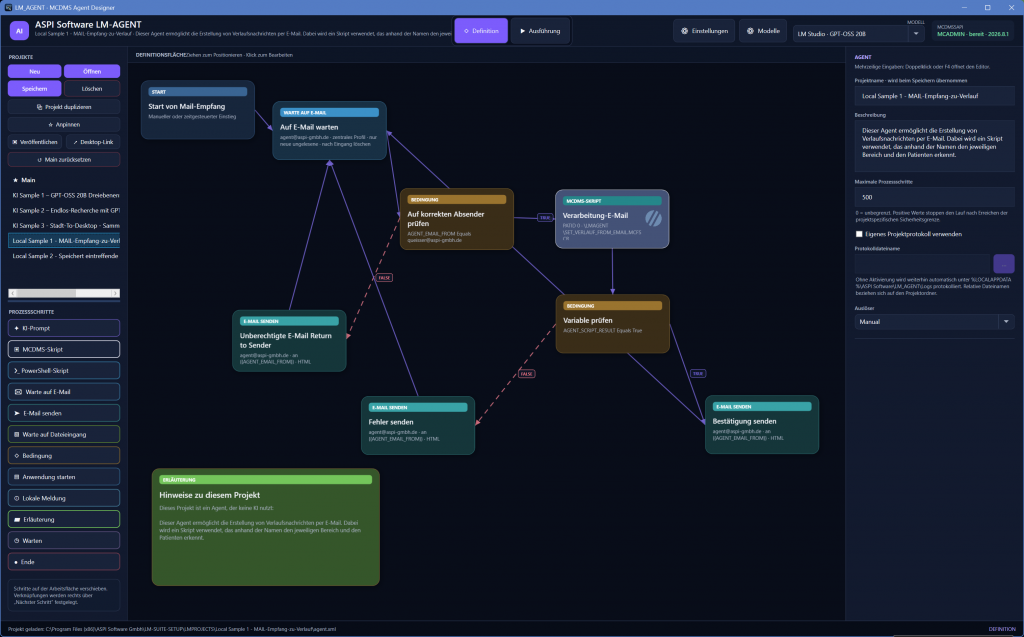
Task: Select Local Sample 2 Speichert eintreffende project
Action: coord(64,256)
